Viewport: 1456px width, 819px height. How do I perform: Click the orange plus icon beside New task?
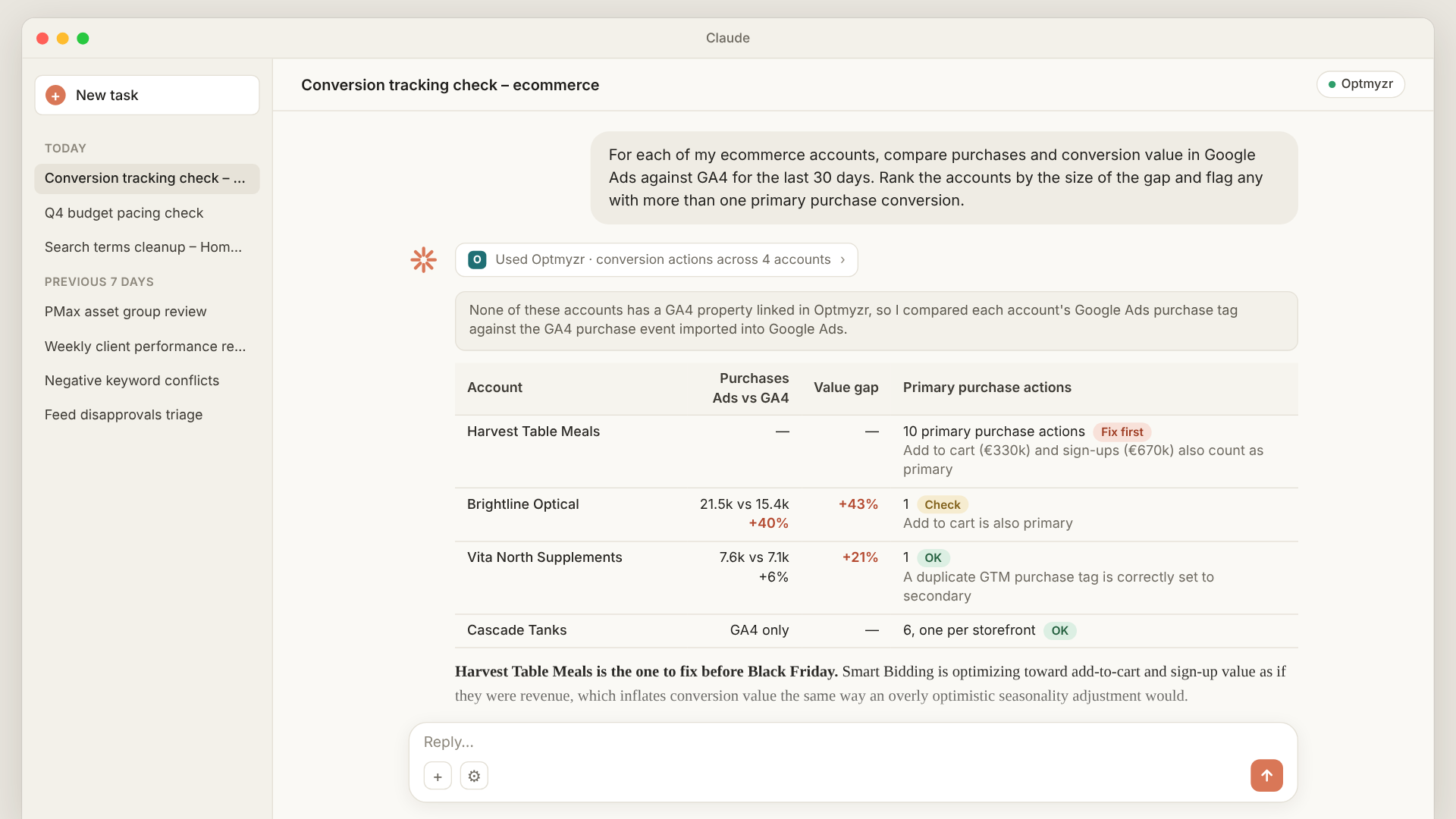(x=55, y=96)
